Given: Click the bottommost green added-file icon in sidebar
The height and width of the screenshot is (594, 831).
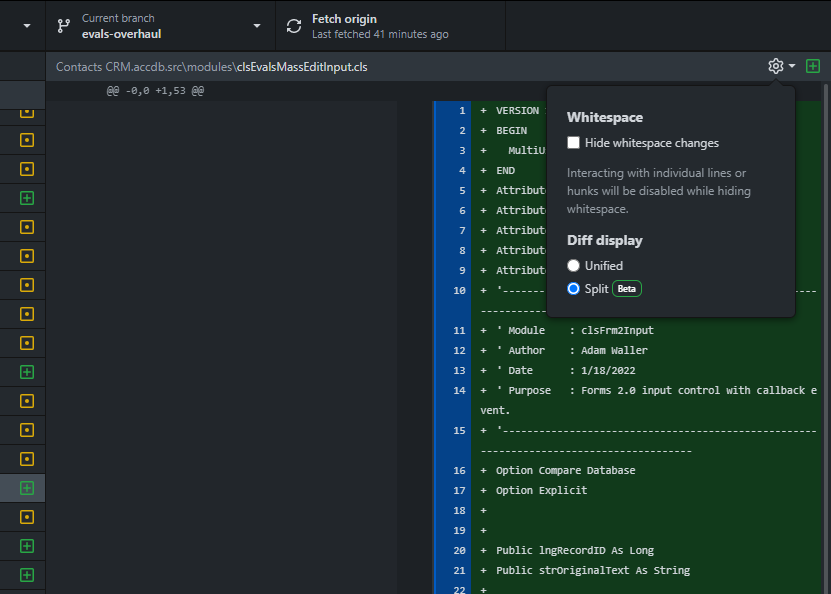Looking at the screenshot, I should 25,575.
